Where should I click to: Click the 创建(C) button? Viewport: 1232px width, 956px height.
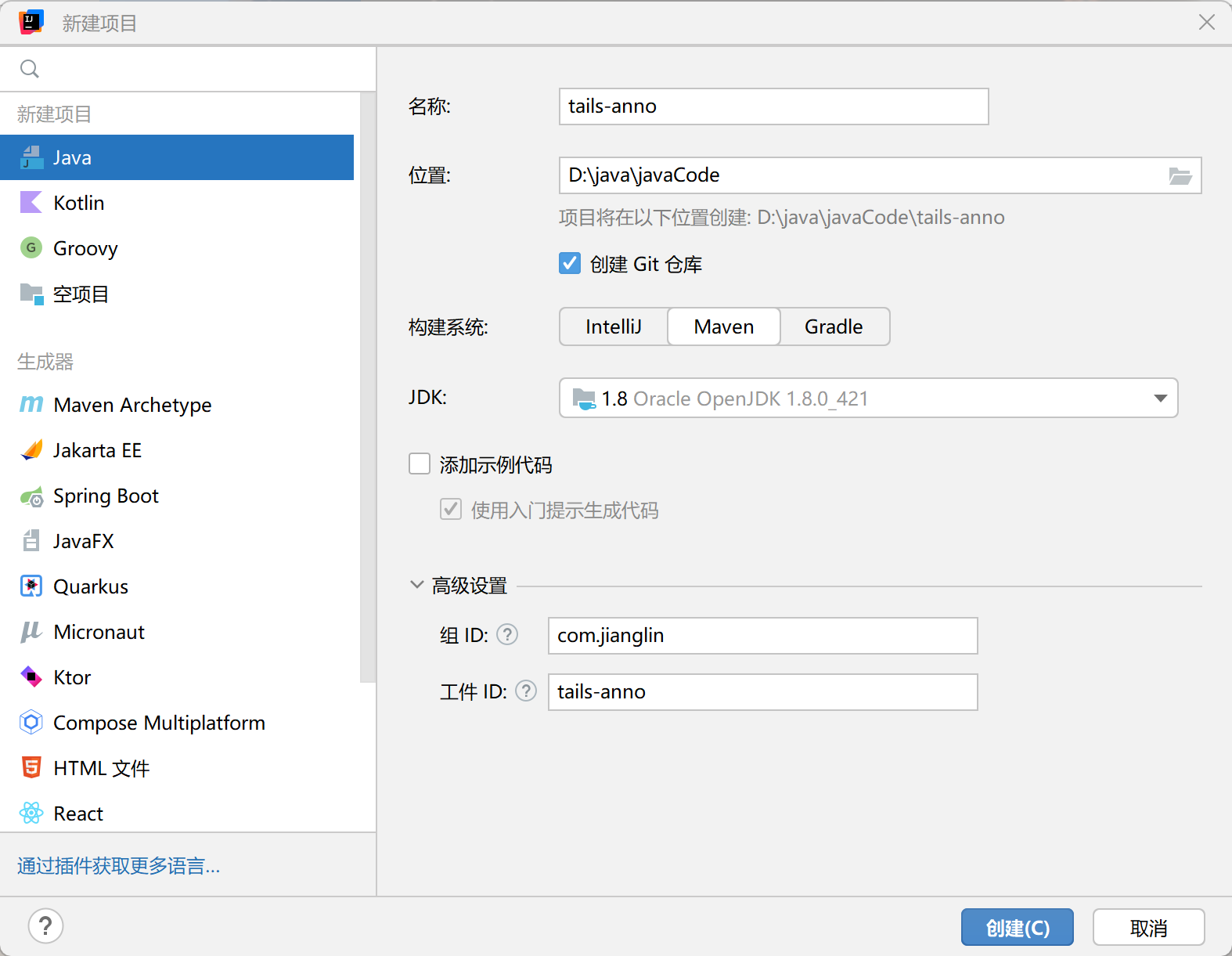[1017, 928]
